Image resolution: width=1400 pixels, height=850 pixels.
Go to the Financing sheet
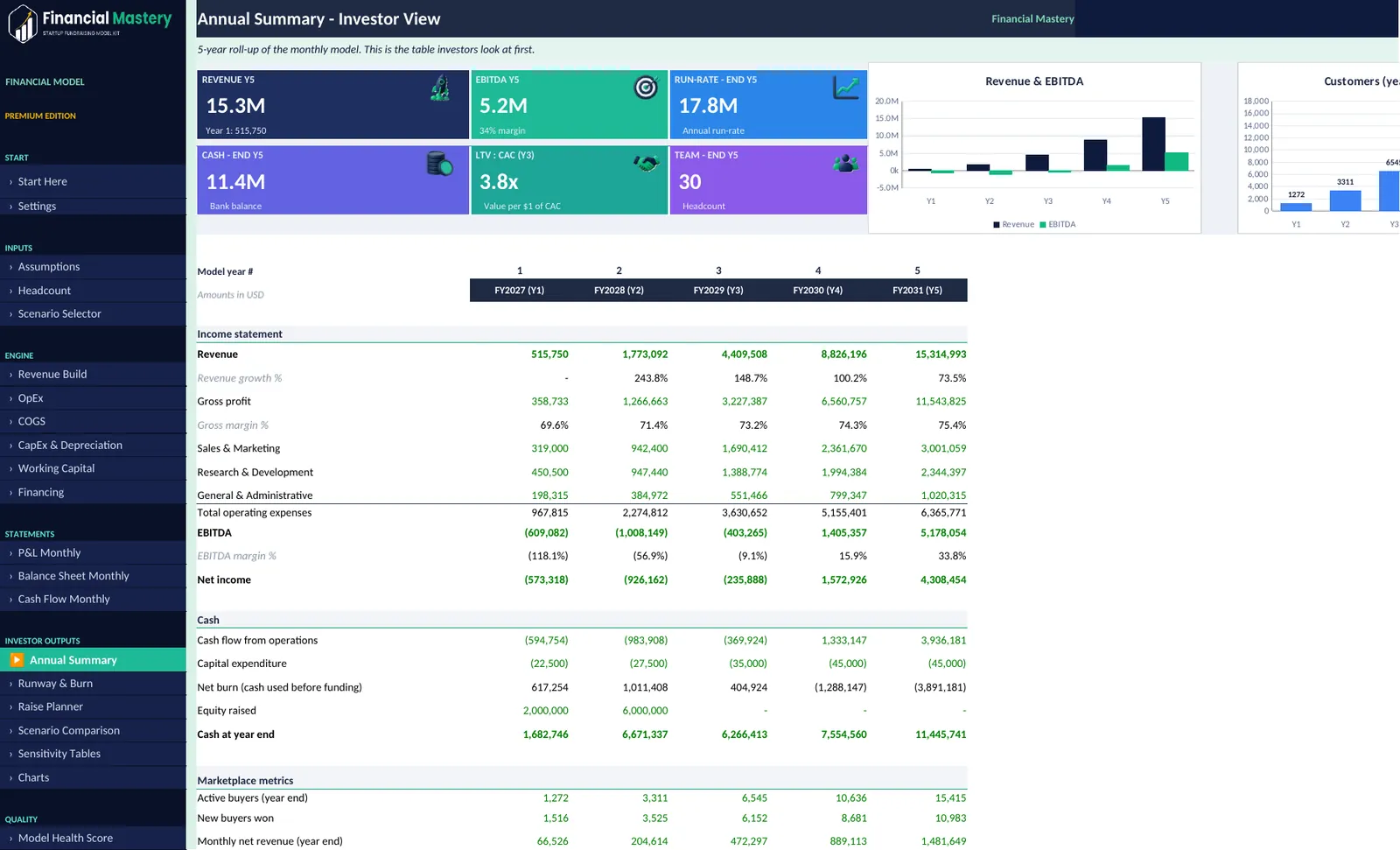[93, 493]
